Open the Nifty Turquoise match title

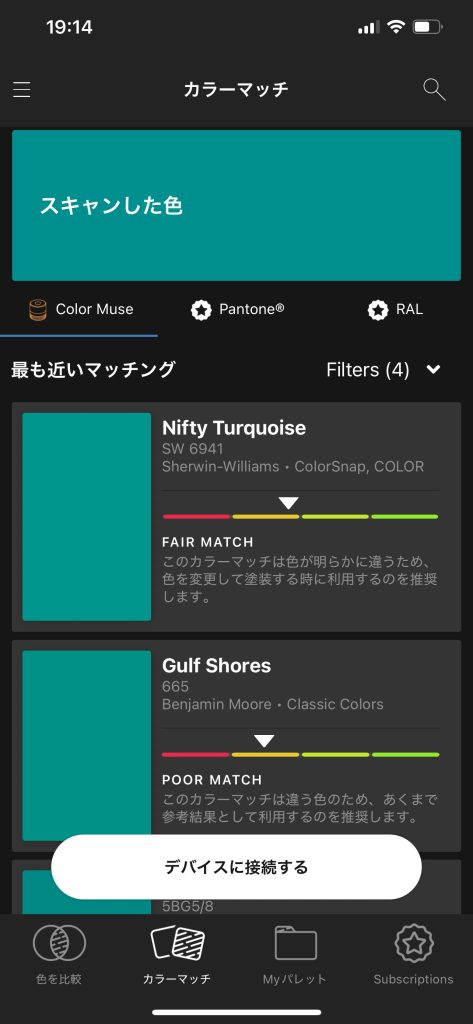point(234,428)
